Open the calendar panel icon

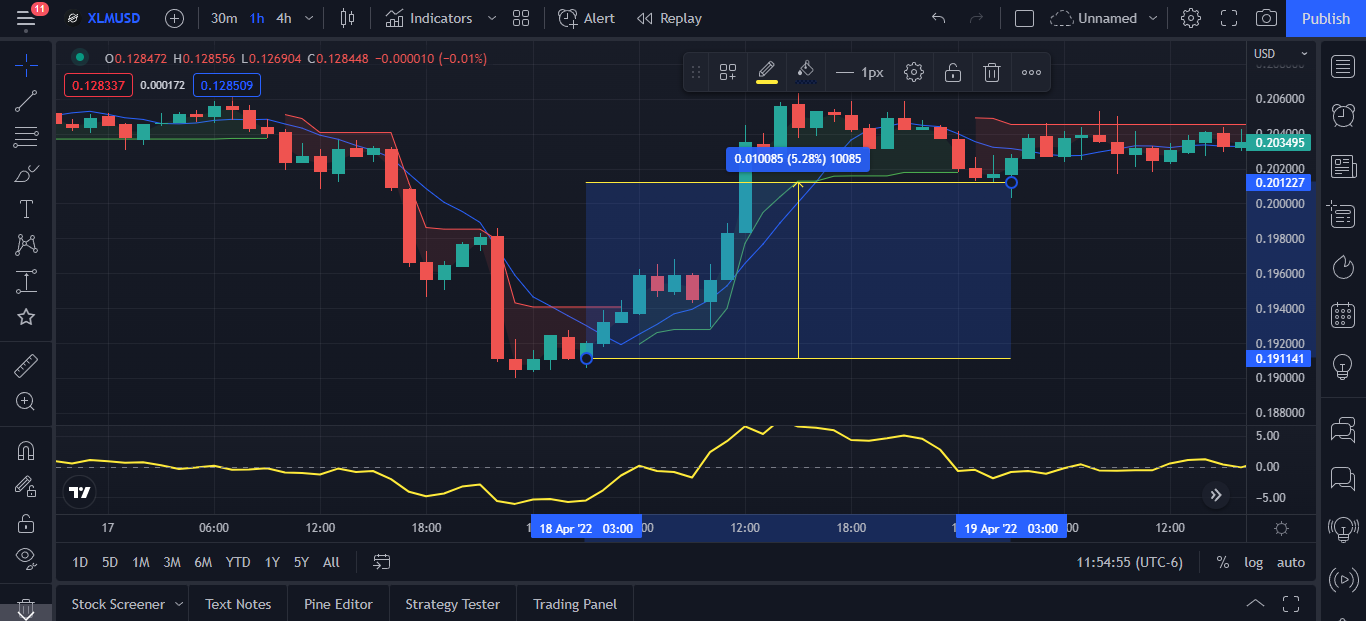pyautogui.click(x=1343, y=317)
